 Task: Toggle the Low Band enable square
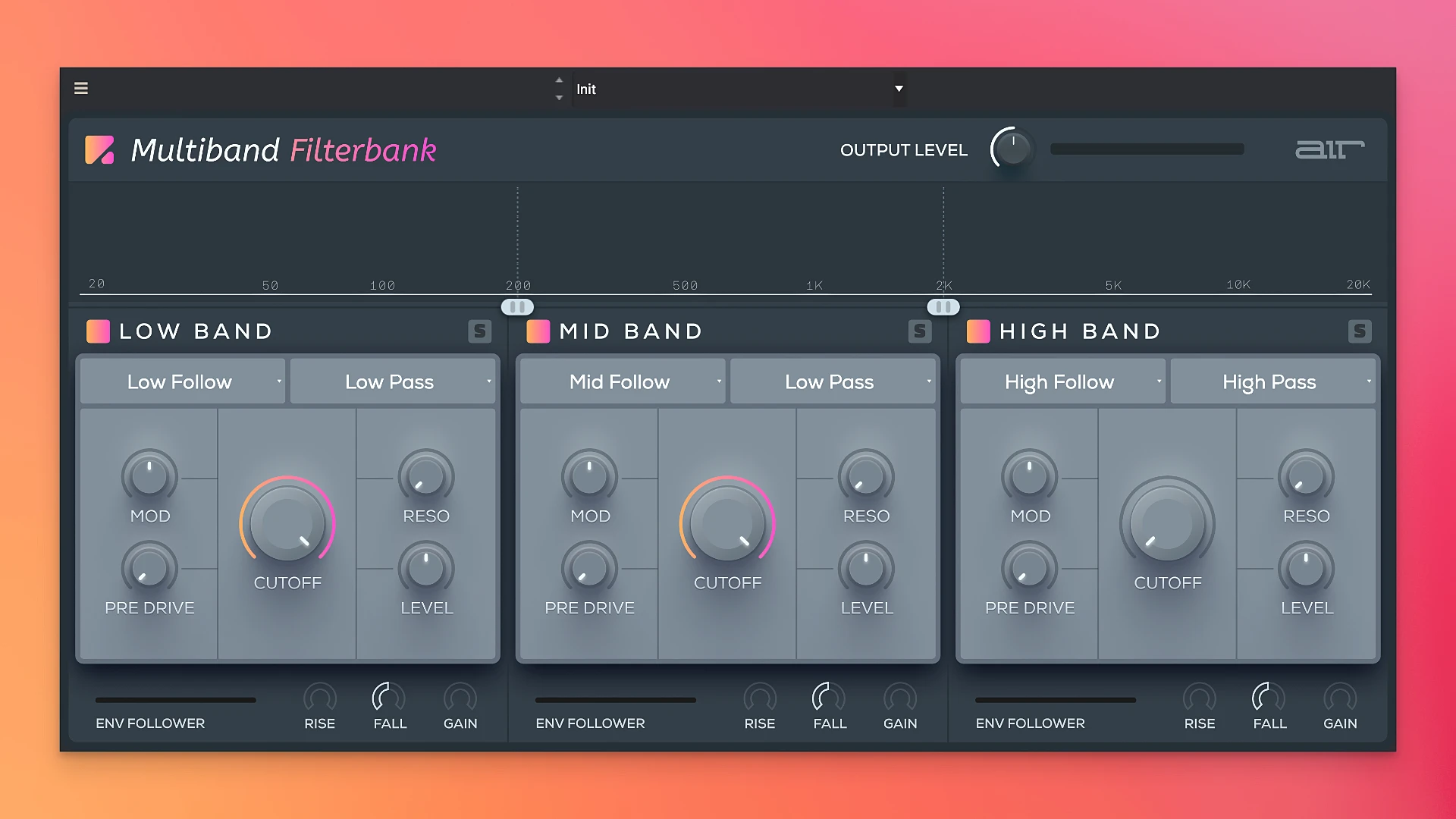98,331
